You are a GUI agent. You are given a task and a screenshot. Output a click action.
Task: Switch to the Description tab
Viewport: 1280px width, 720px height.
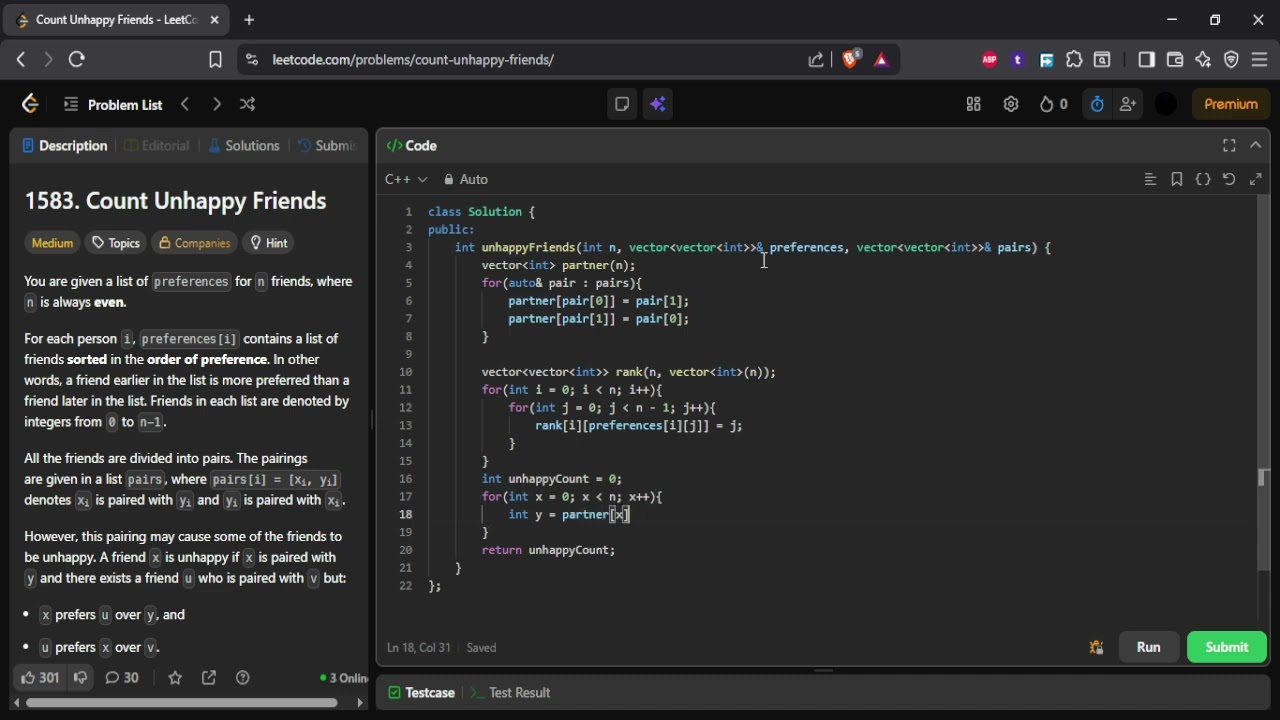click(x=65, y=146)
